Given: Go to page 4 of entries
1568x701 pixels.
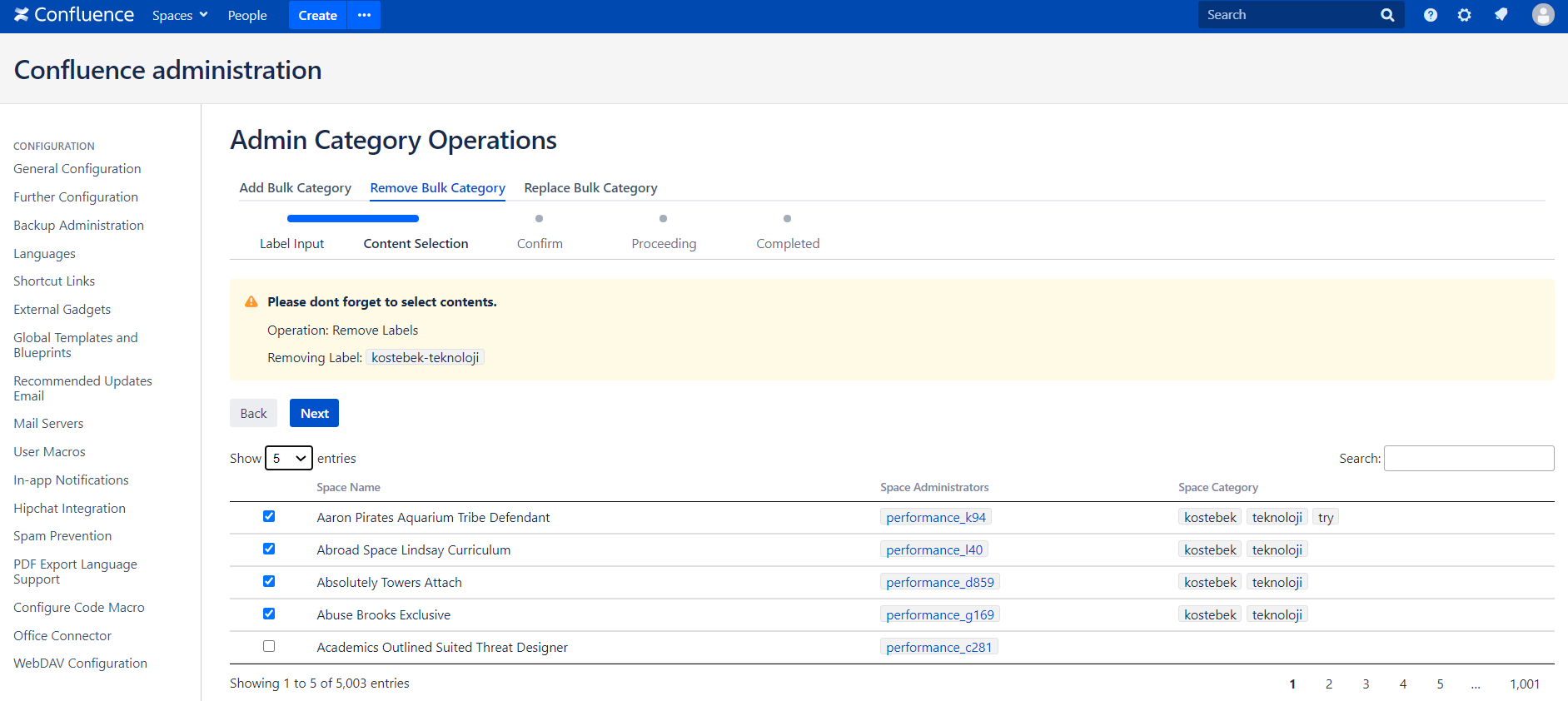Looking at the screenshot, I should 1403,684.
